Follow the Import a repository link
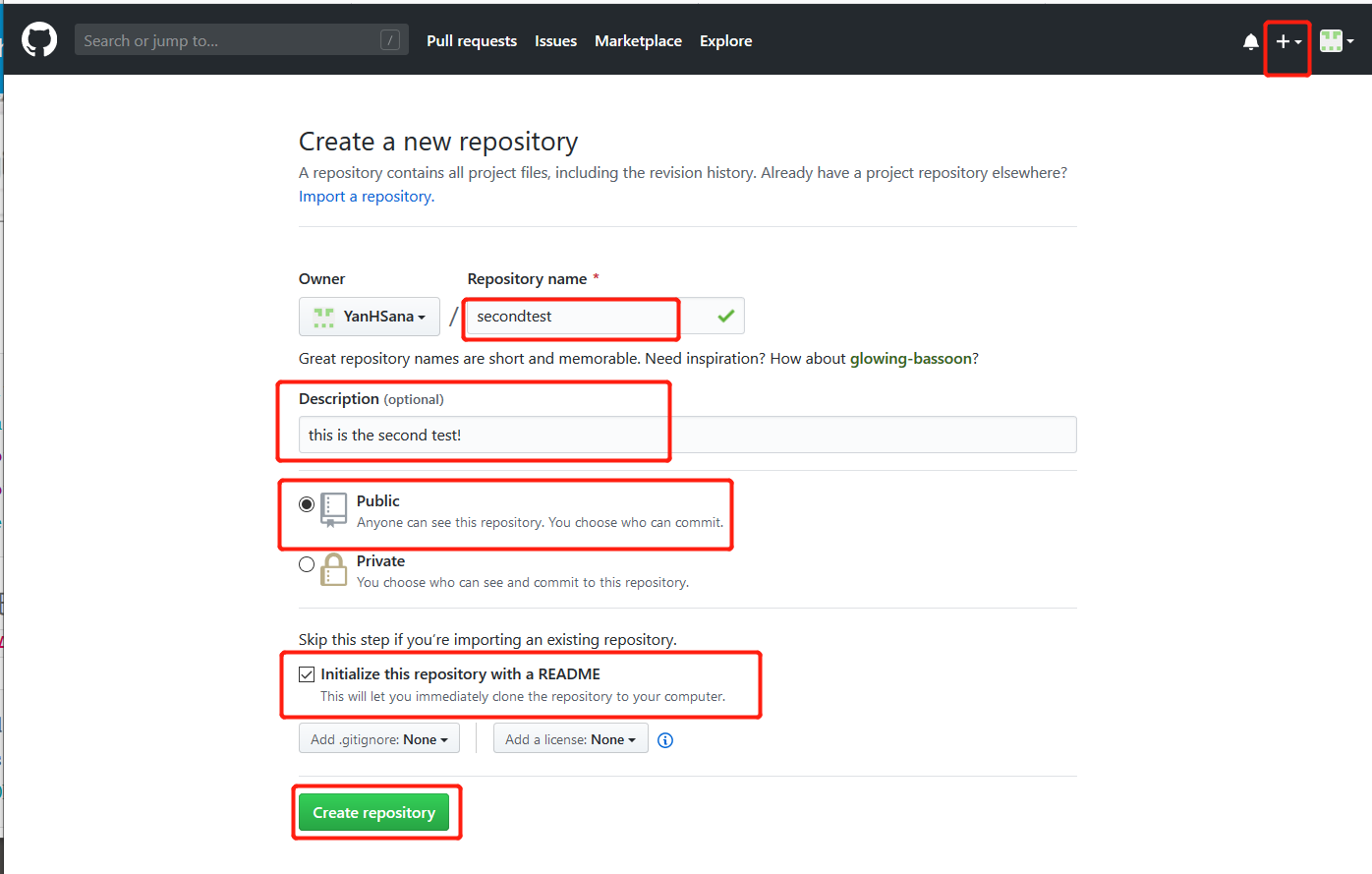 pyautogui.click(x=367, y=197)
